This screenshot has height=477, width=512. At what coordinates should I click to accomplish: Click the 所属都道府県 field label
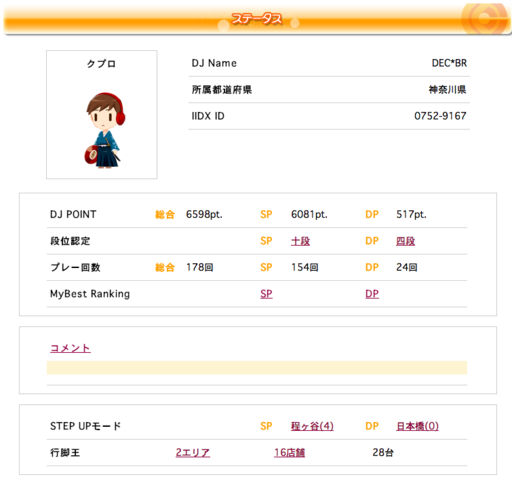222,89
